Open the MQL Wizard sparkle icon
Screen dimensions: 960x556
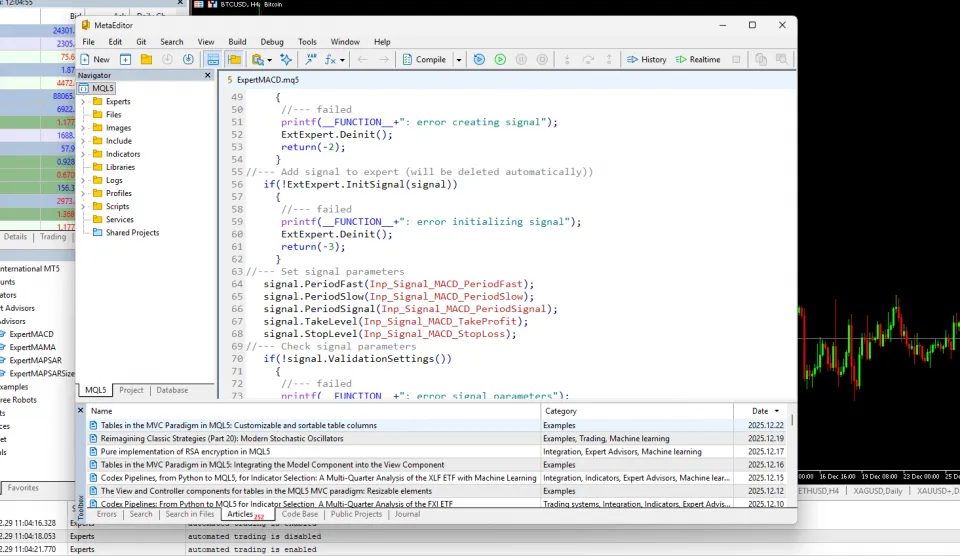[x=286, y=60]
